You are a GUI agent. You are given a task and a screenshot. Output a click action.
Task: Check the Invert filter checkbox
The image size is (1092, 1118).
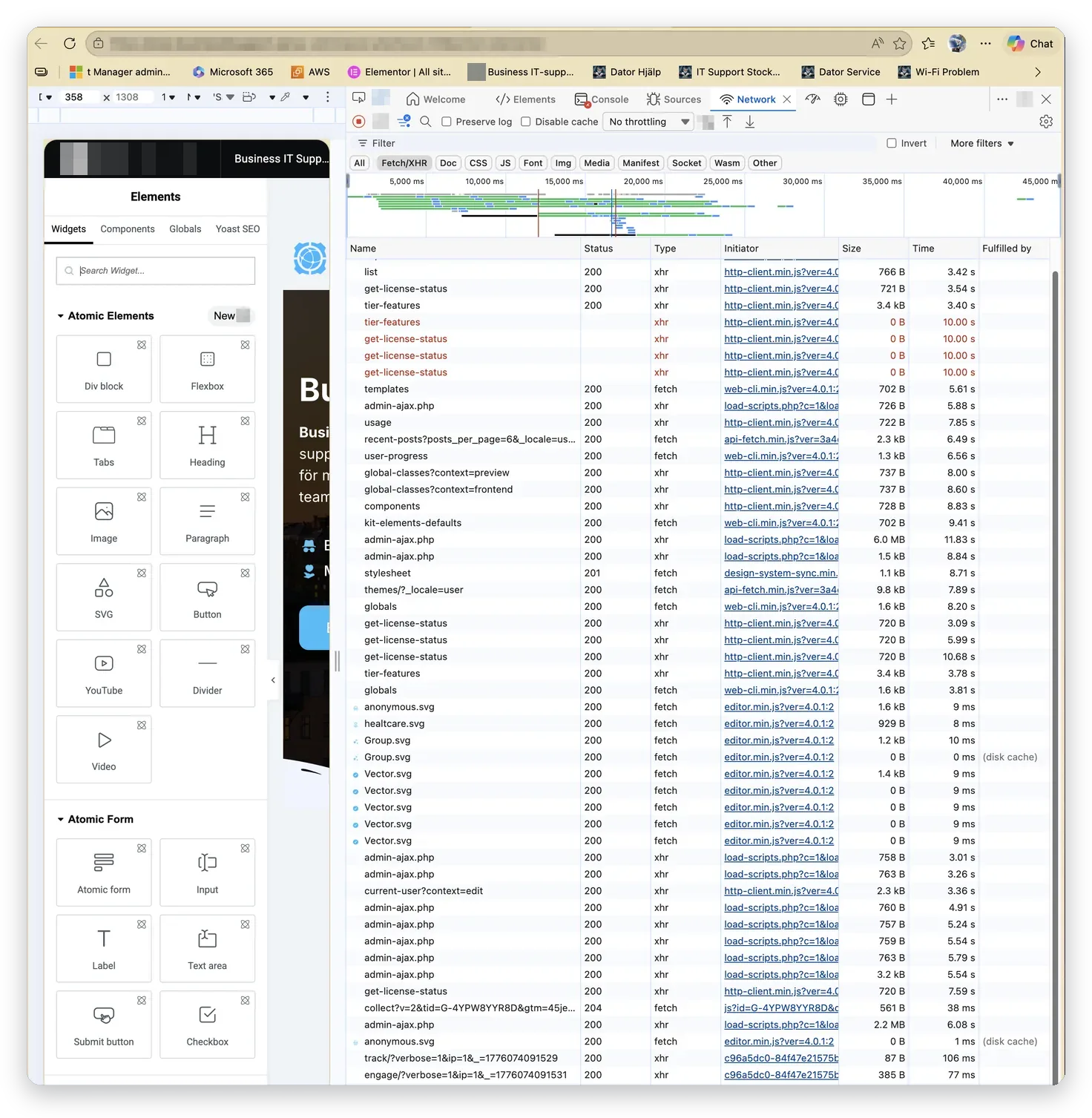(x=892, y=143)
